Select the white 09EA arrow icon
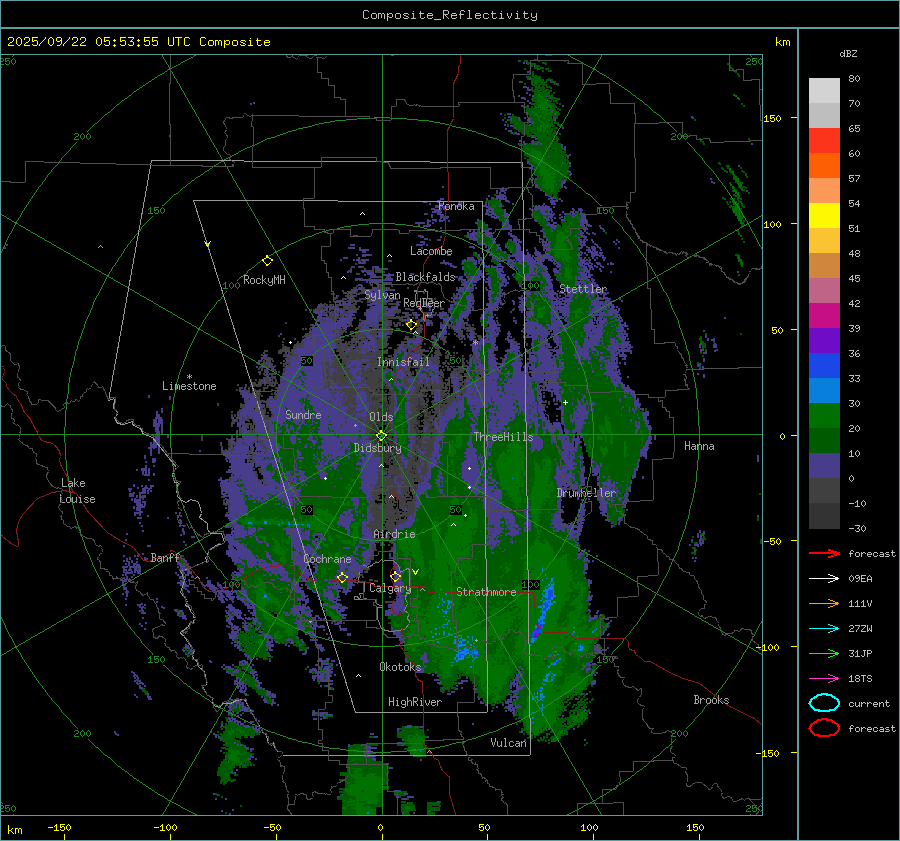 [x=824, y=578]
